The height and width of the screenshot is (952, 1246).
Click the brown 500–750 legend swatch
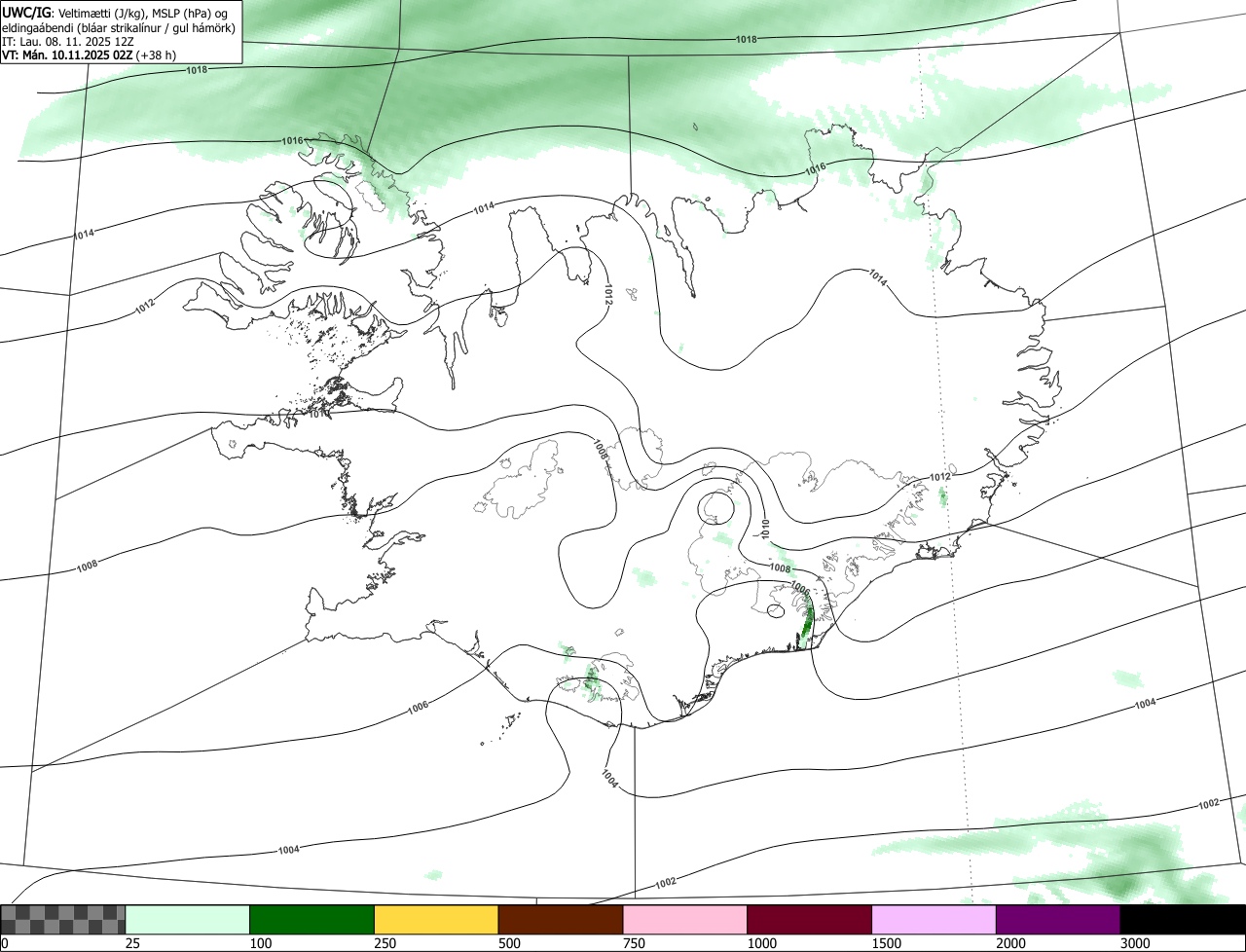(561, 919)
